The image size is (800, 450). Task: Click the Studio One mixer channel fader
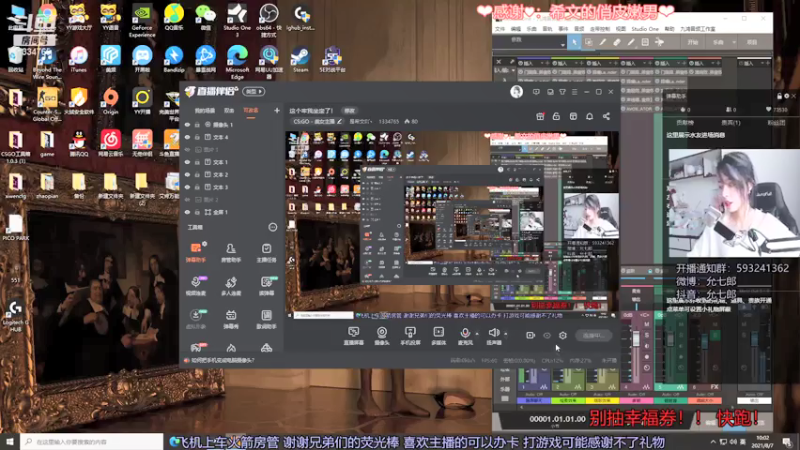tap(636, 339)
